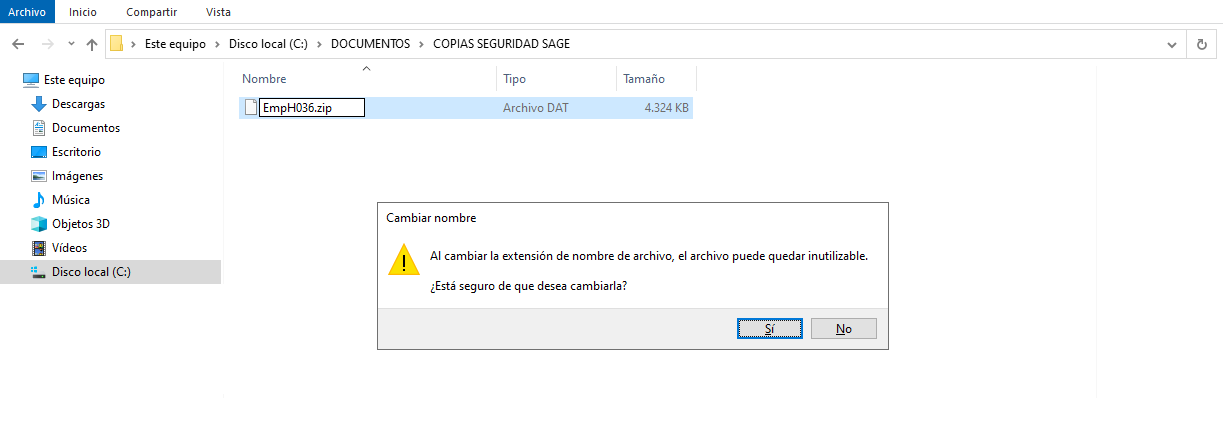
Task: Click the Vídeos film icon
Action: pos(39,248)
